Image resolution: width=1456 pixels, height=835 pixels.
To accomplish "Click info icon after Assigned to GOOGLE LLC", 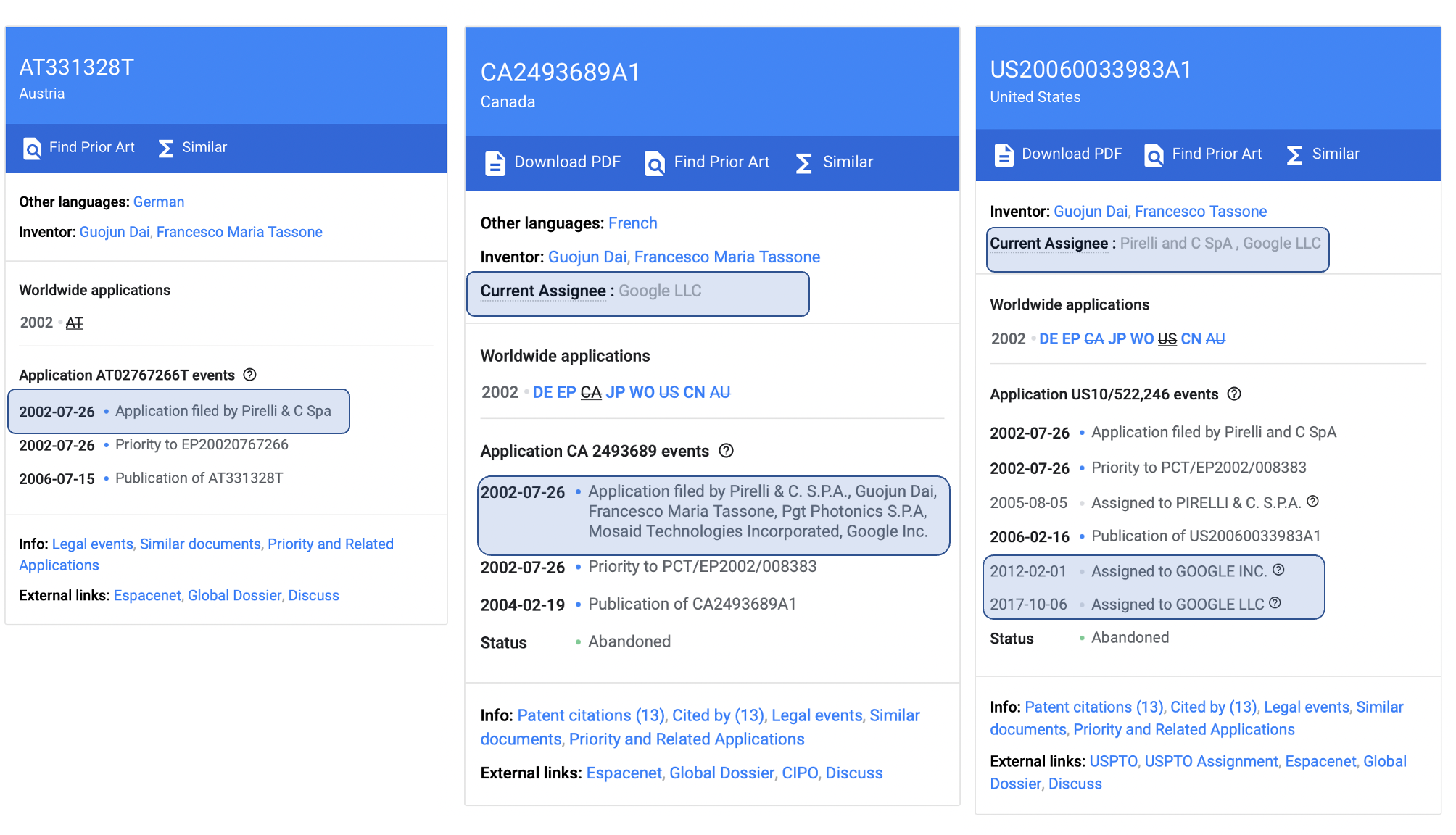I will [x=1275, y=603].
